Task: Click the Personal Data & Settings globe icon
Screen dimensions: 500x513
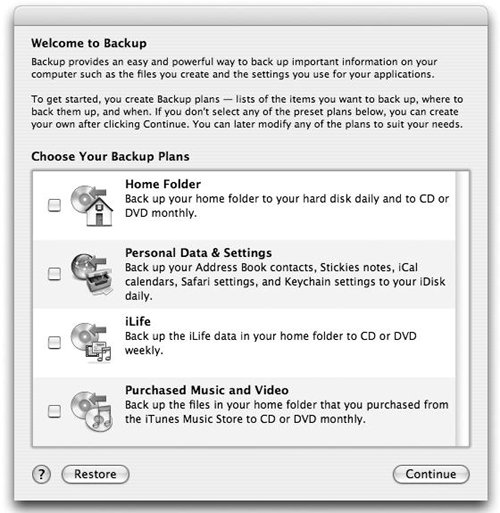Action: click(x=92, y=274)
